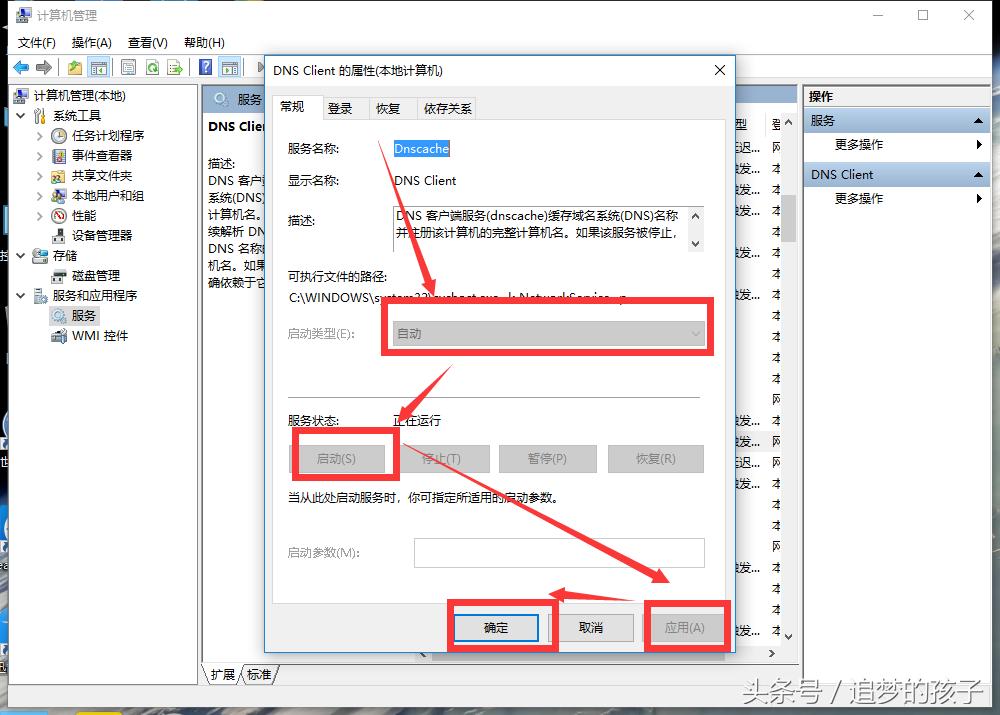Click the 事件查看器 icon
The width and height of the screenshot is (1000, 715).
pyautogui.click(x=59, y=156)
